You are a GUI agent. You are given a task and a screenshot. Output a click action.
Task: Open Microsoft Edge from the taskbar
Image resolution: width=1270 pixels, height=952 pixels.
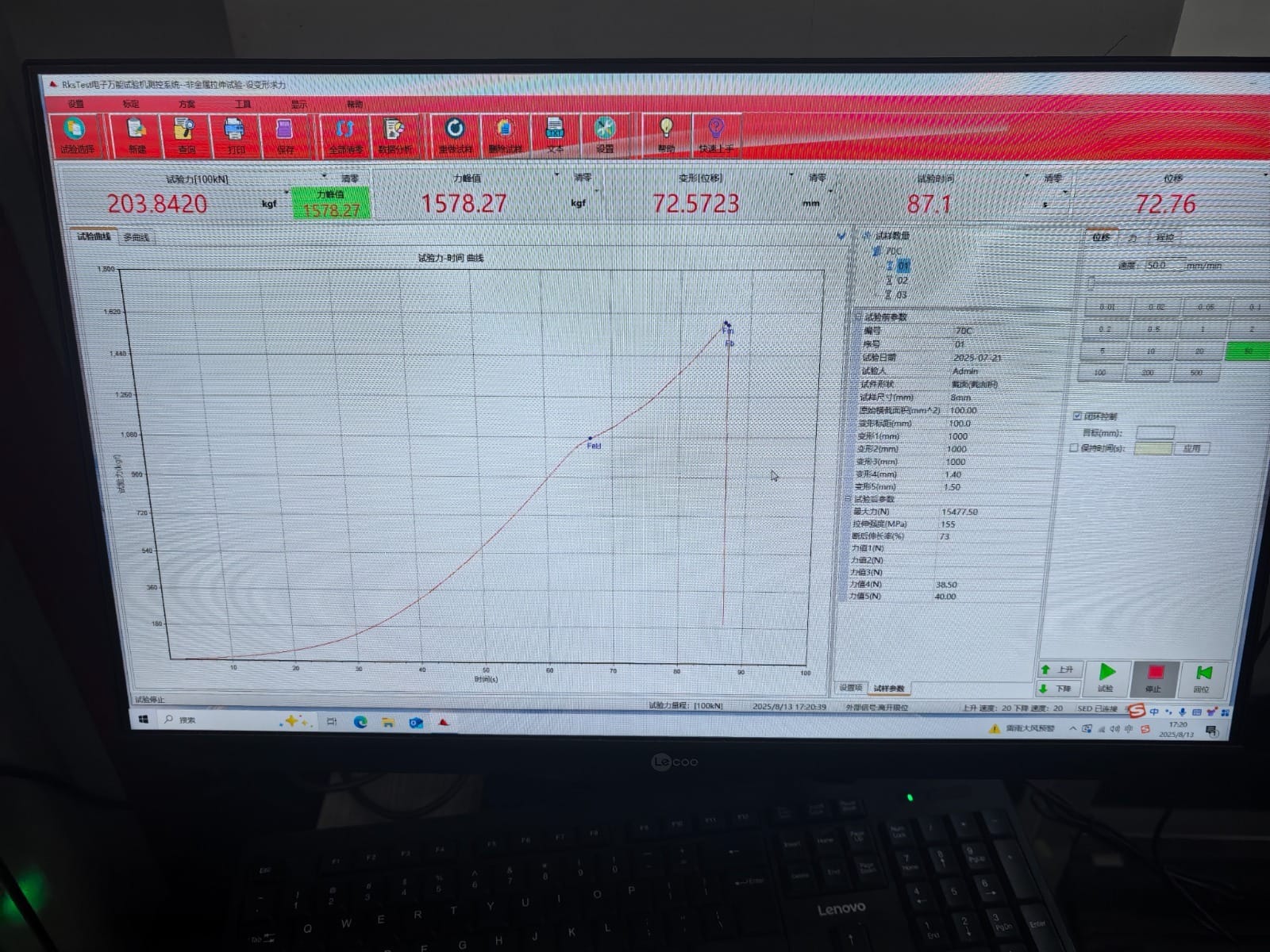[360, 722]
